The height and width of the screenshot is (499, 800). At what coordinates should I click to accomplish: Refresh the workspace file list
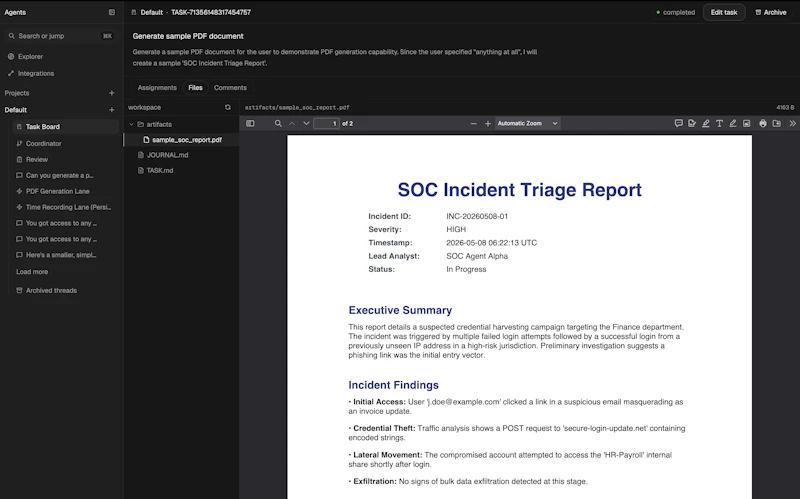point(228,107)
